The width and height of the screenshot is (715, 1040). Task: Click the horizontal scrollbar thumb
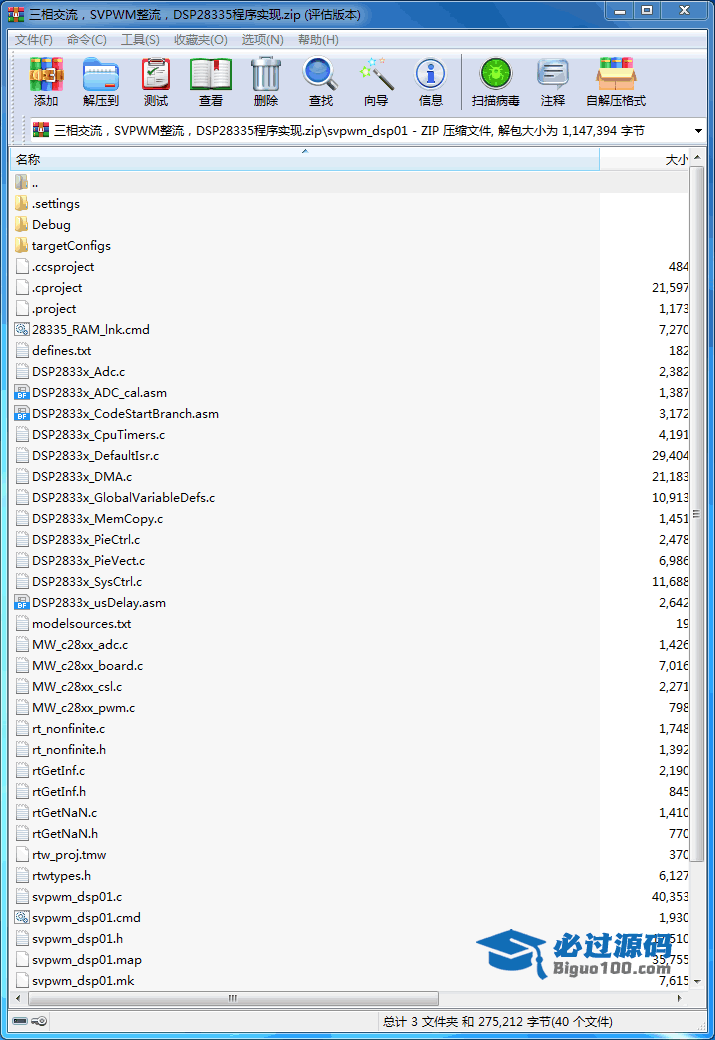(x=235, y=998)
